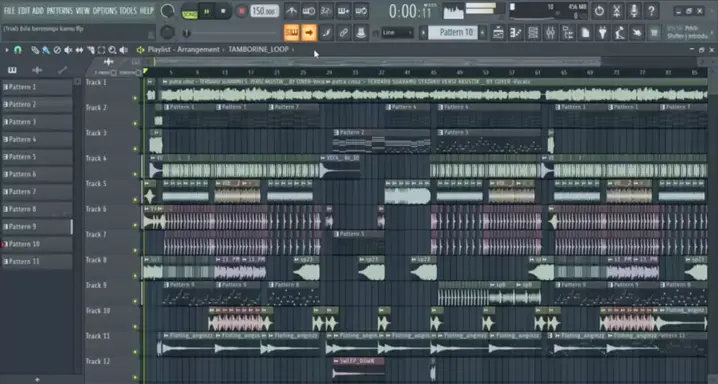The image size is (718, 384).
Task: Select the Zoom tool in Playlist toolbar
Action: tap(112, 50)
